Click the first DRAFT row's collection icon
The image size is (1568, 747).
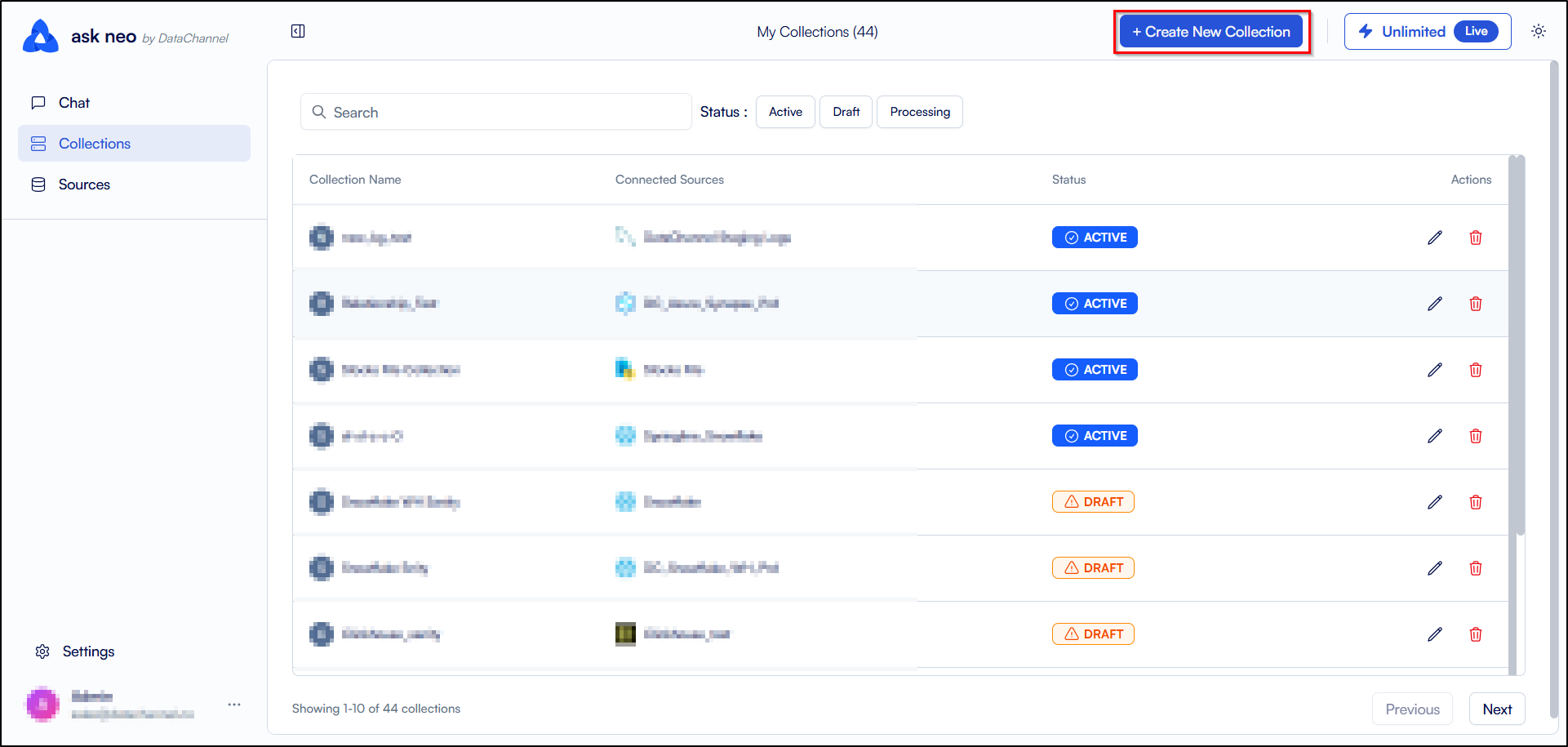click(x=322, y=502)
